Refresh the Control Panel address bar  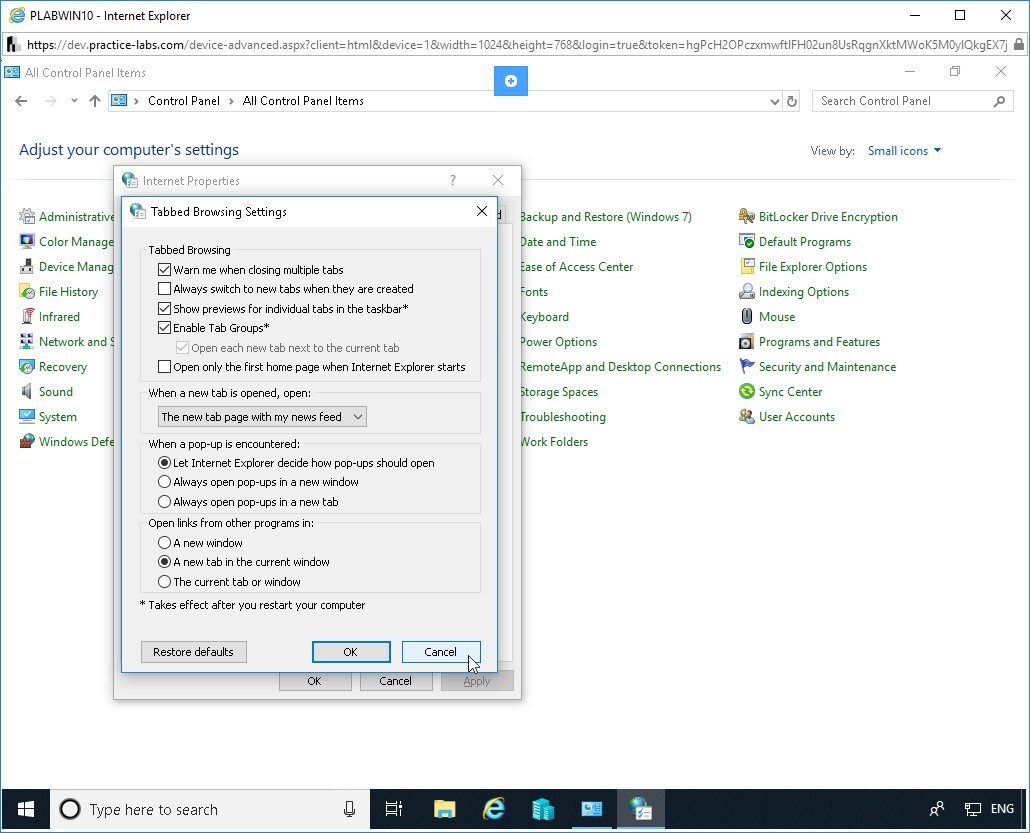coord(792,101)
